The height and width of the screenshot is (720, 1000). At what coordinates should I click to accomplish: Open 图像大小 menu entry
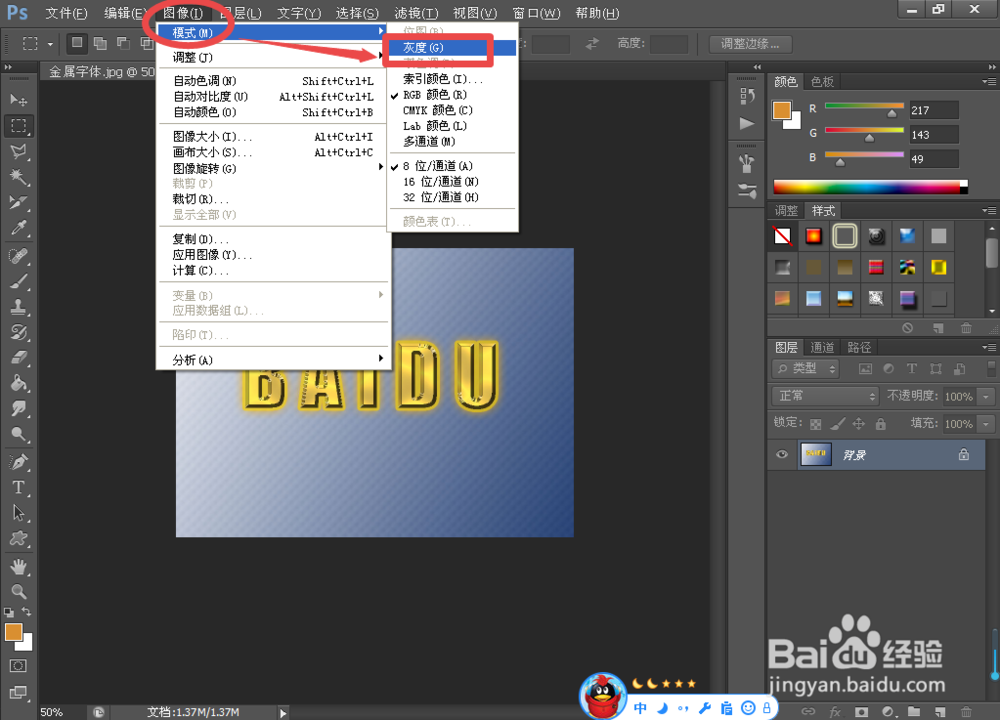point(273,136)
